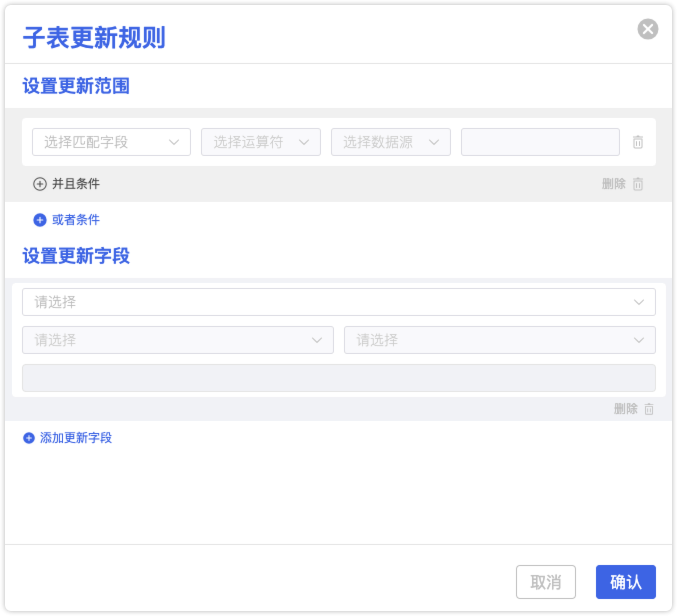Click the grey value field under update dropdowns

338,378
